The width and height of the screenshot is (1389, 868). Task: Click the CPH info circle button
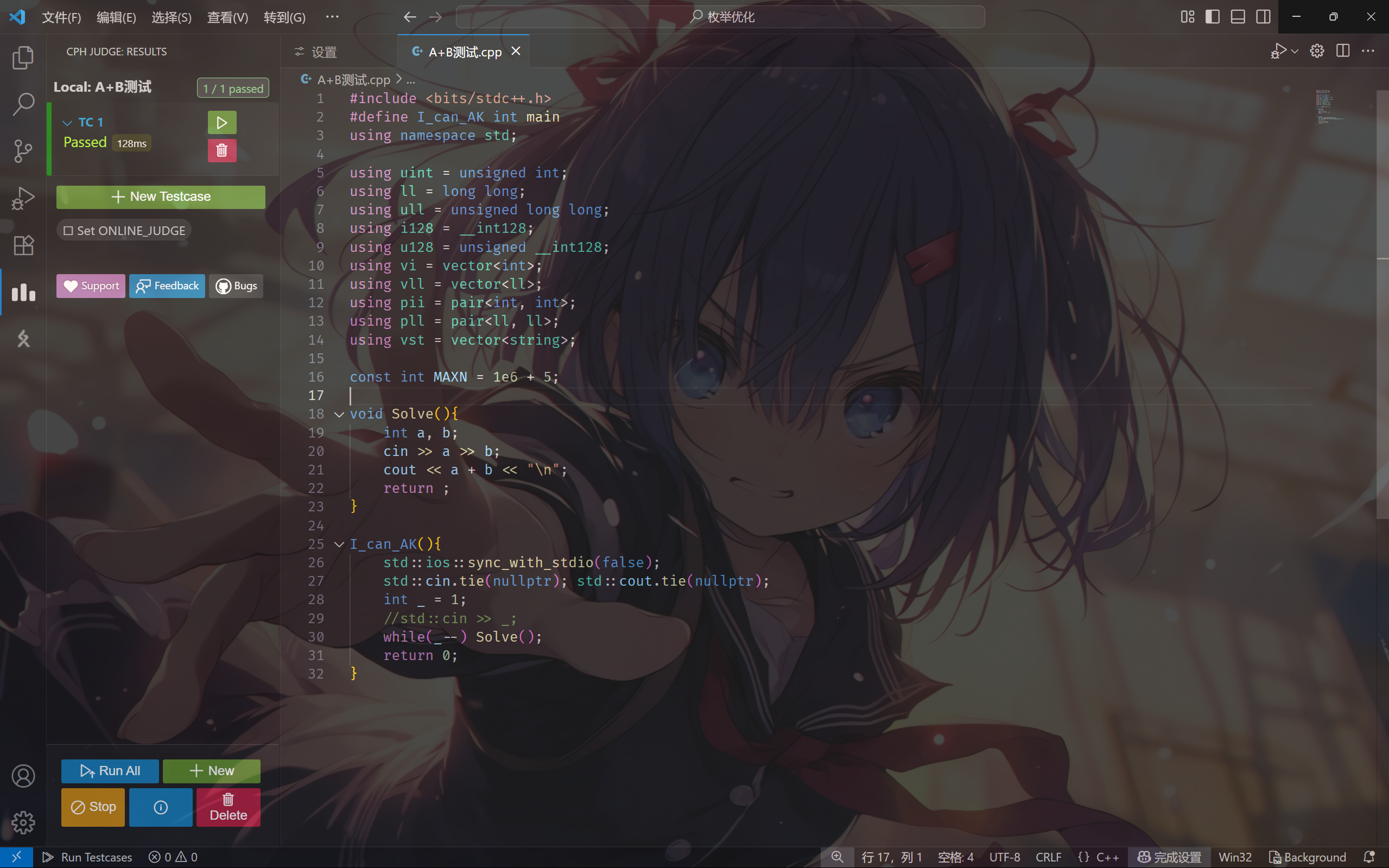161,807
